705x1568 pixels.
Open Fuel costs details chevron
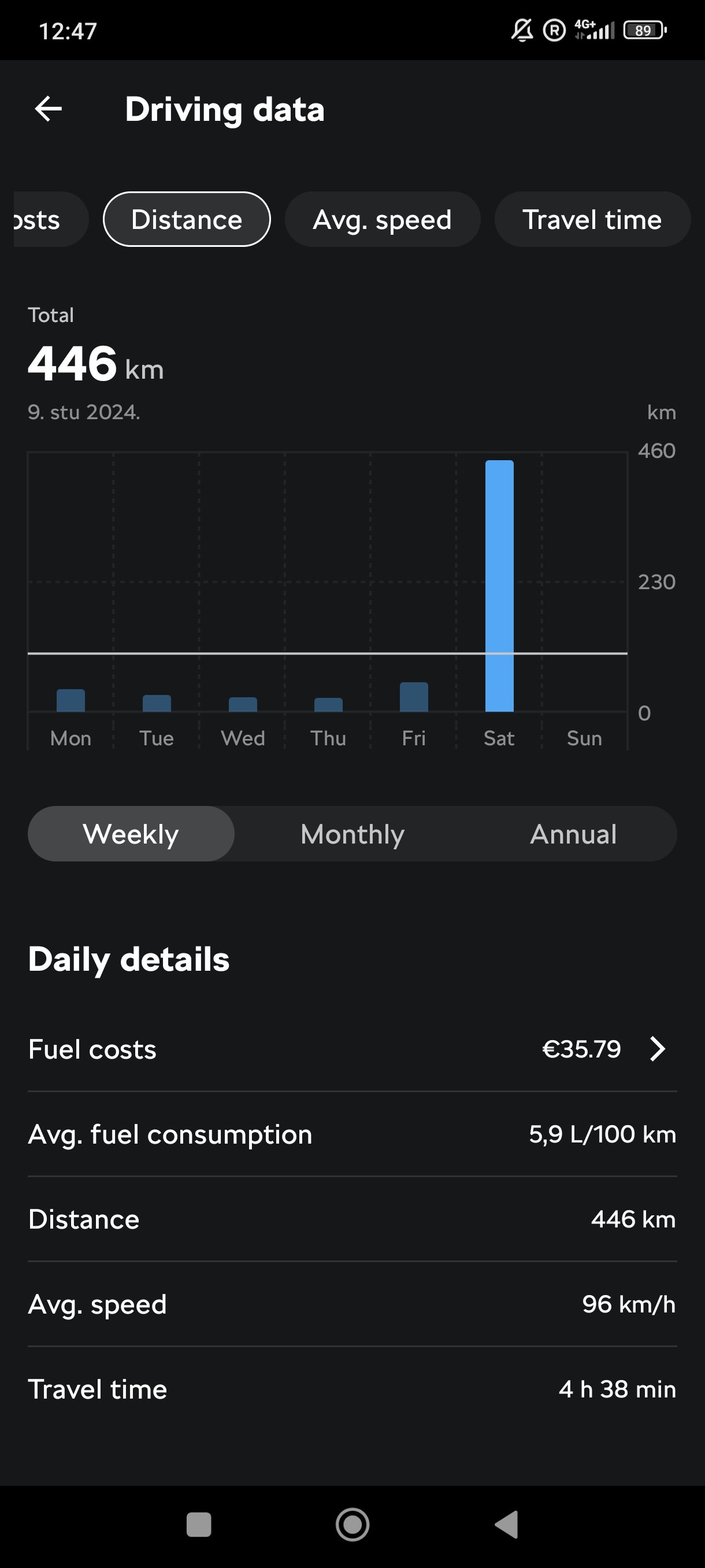click(x=657, y=1049)
